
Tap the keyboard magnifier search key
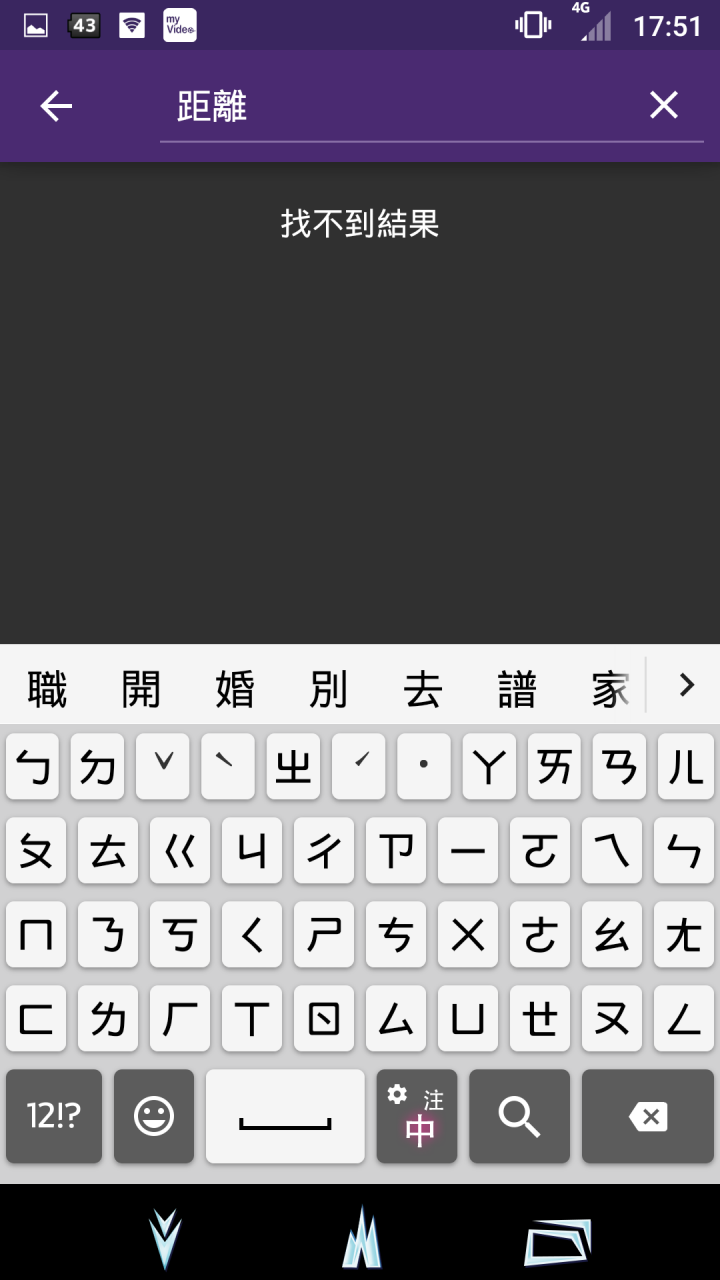[519, 1116]
